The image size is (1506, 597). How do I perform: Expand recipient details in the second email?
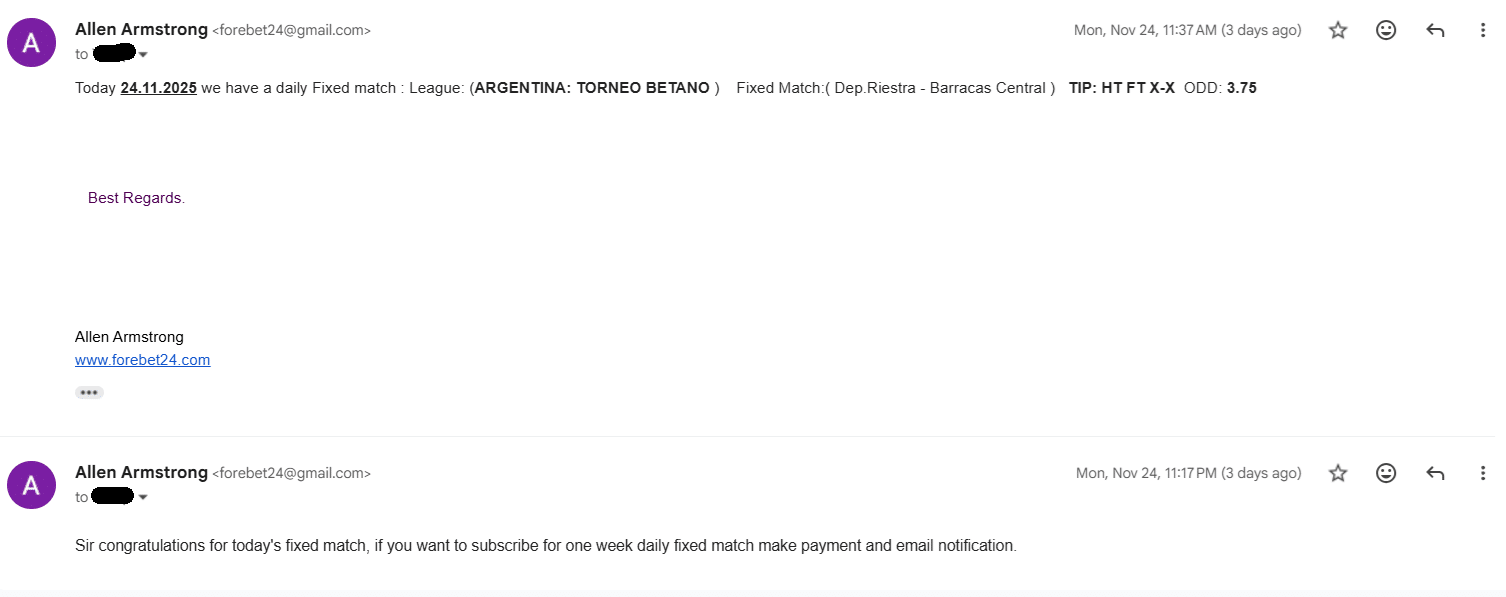coord(143,497)
